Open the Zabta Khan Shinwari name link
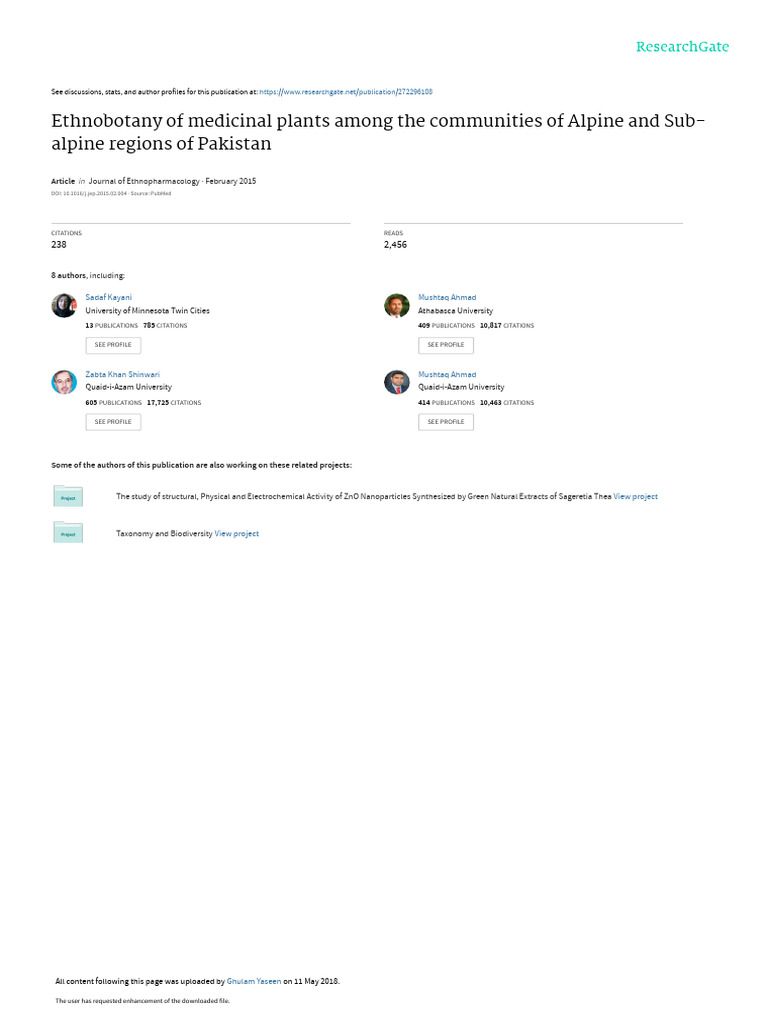This screenshot has width=768, height=1024. 122,375
